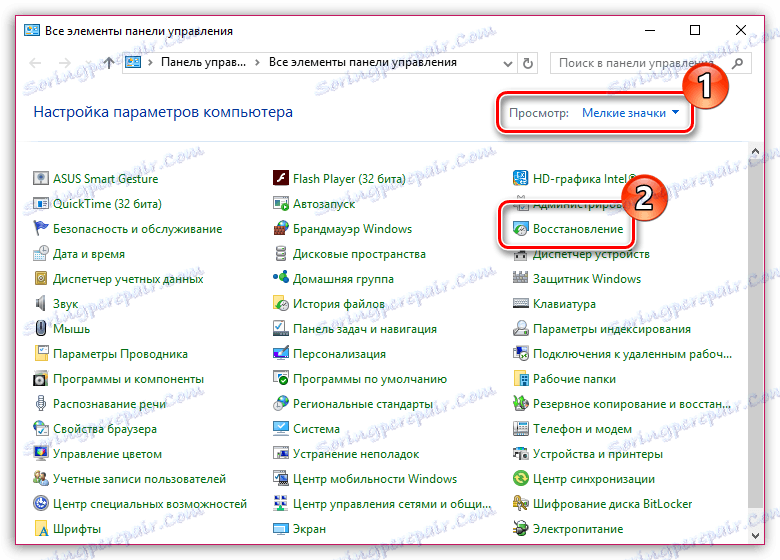The height and width of the screenshot is (560, 780).
Task: Click the Автозапуск icon
Action: [281, 203]
